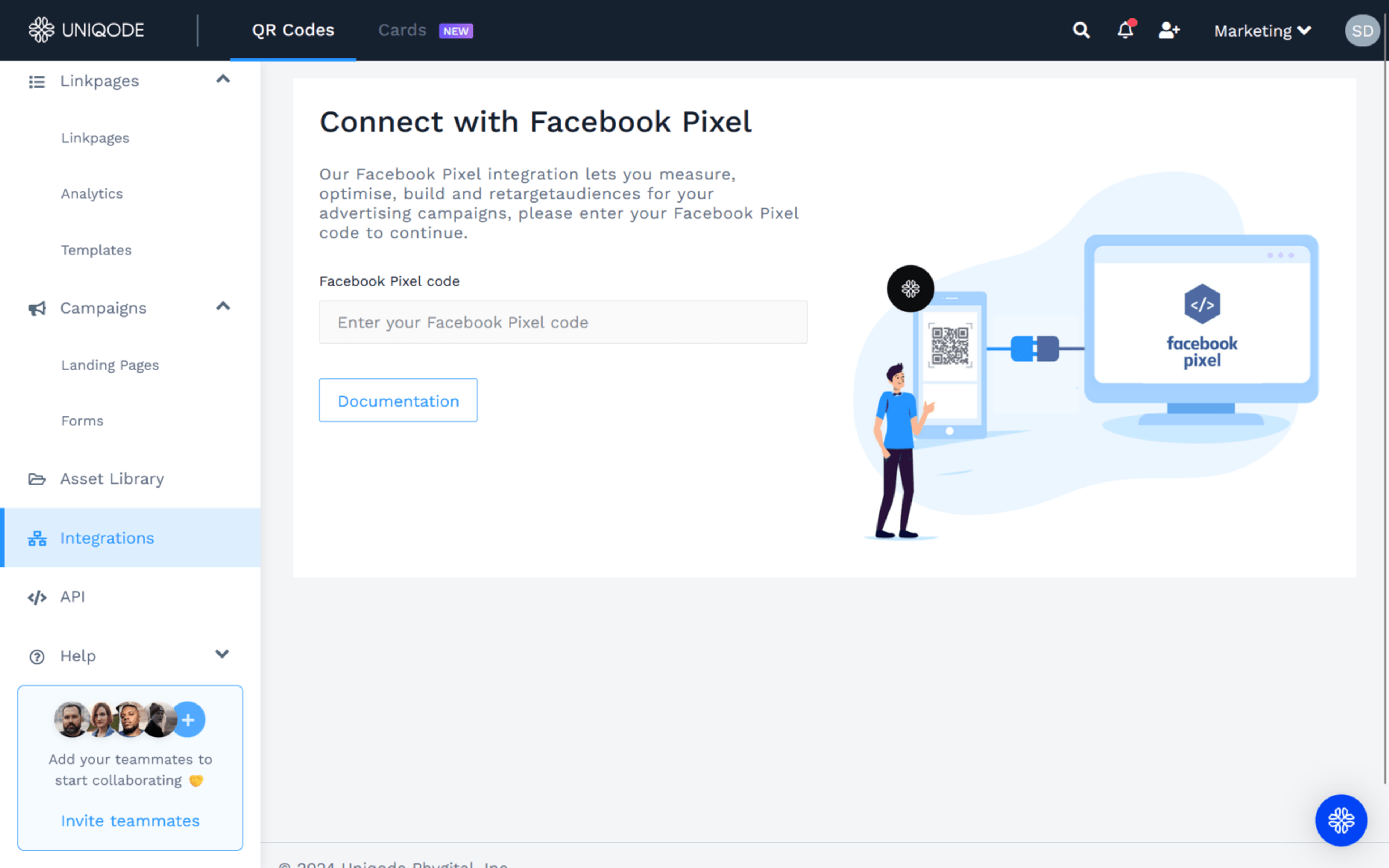The image size is (1389, 868).
Task: Open Asset Library in sidebar
Action: pyautogui.click(x=112, y=478)
